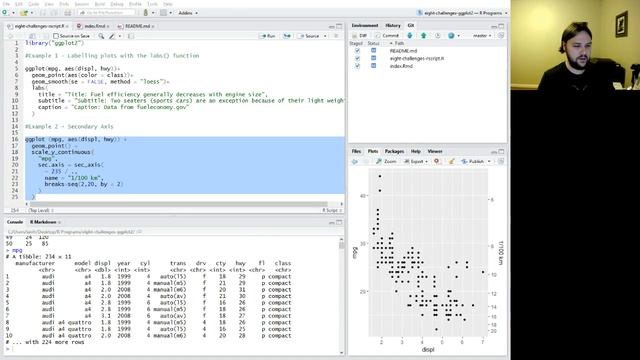Open the R Script file type selector
This screenshot has height=360, width=640.
(332, 210)
